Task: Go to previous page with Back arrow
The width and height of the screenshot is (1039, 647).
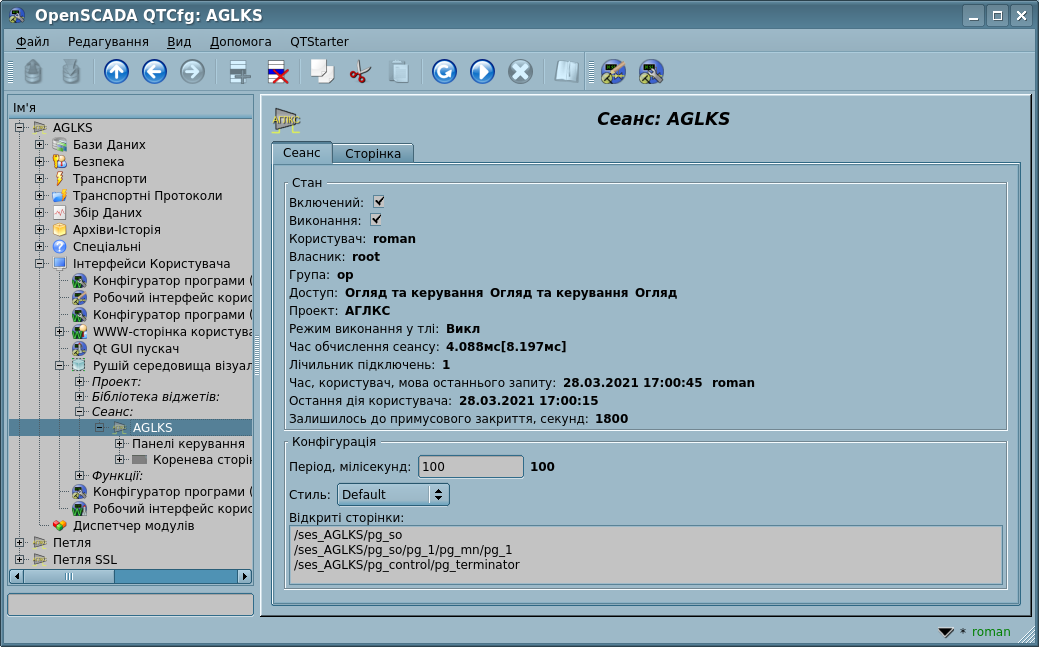Action: pos(154,71)
